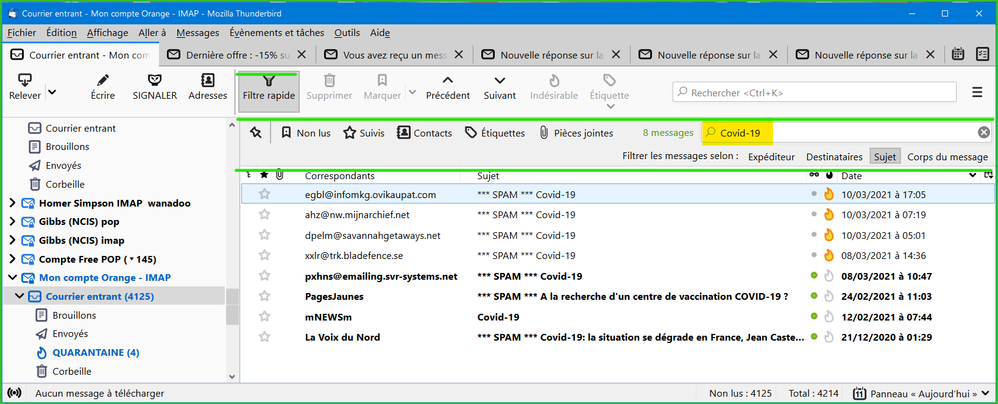Click the SIGNALER toolbar icon
The height and width of the screenshot is (404, 998).
[x=154, y=80]
